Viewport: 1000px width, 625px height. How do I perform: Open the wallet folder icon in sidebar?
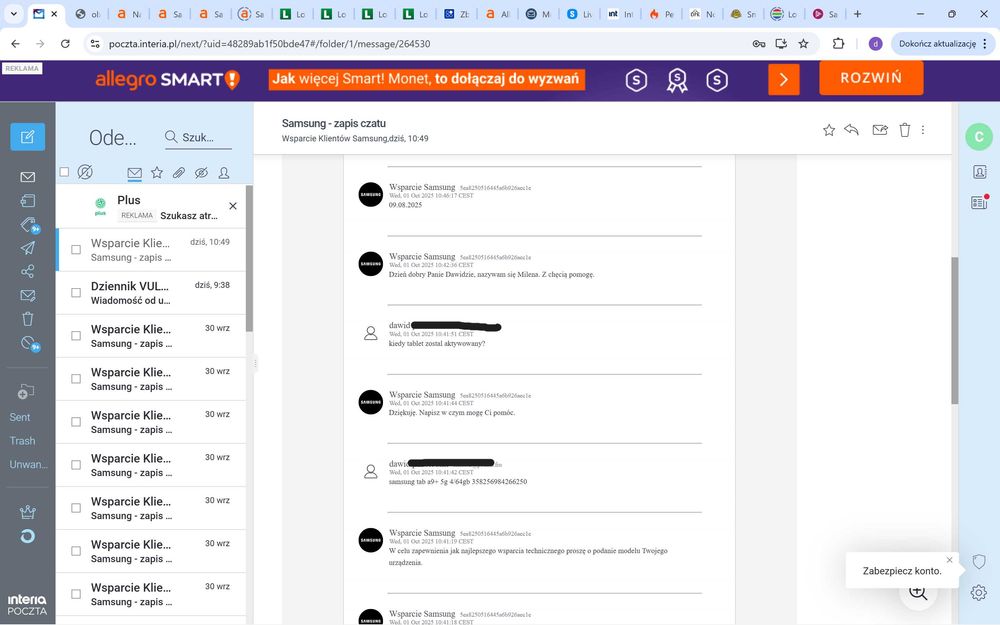(x=27, y=201)
